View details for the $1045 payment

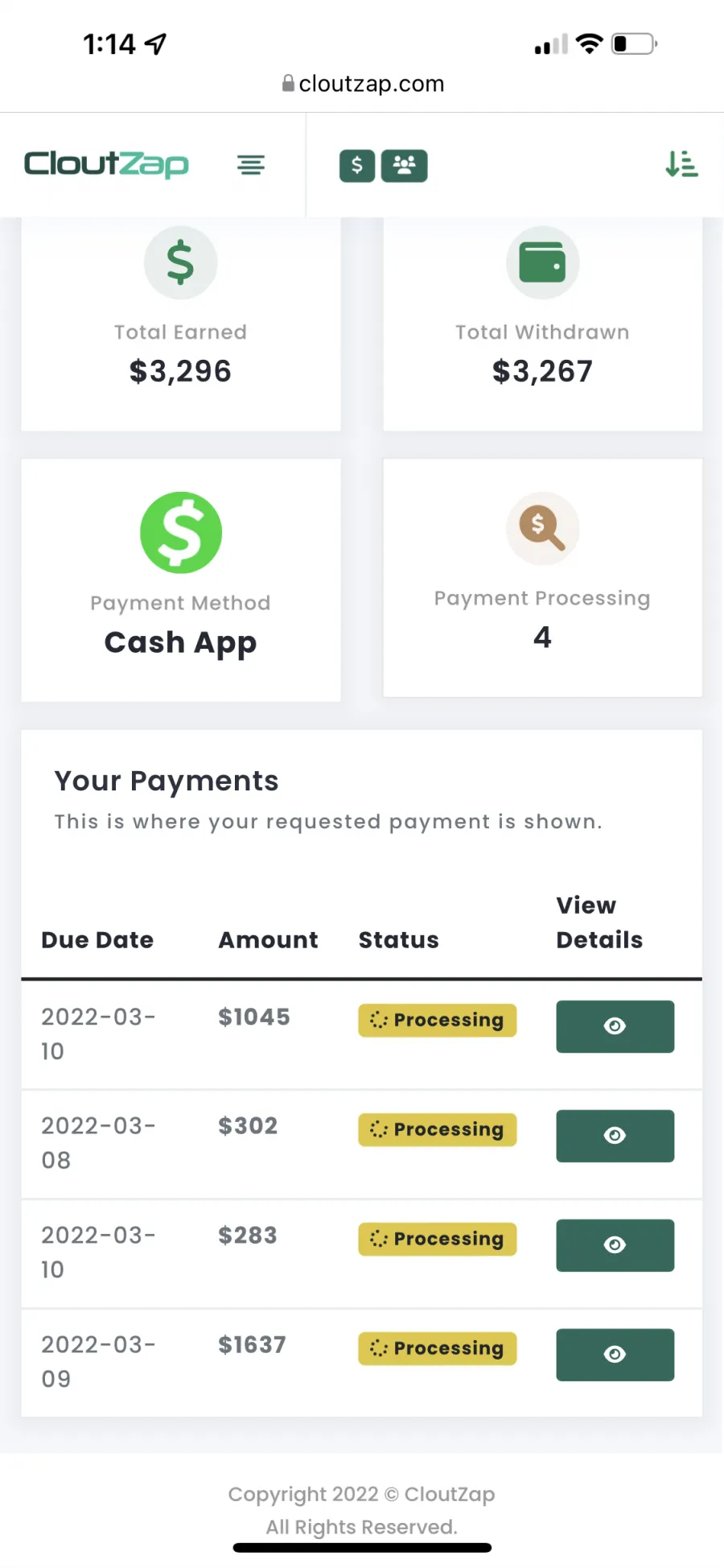(615, 1026)
